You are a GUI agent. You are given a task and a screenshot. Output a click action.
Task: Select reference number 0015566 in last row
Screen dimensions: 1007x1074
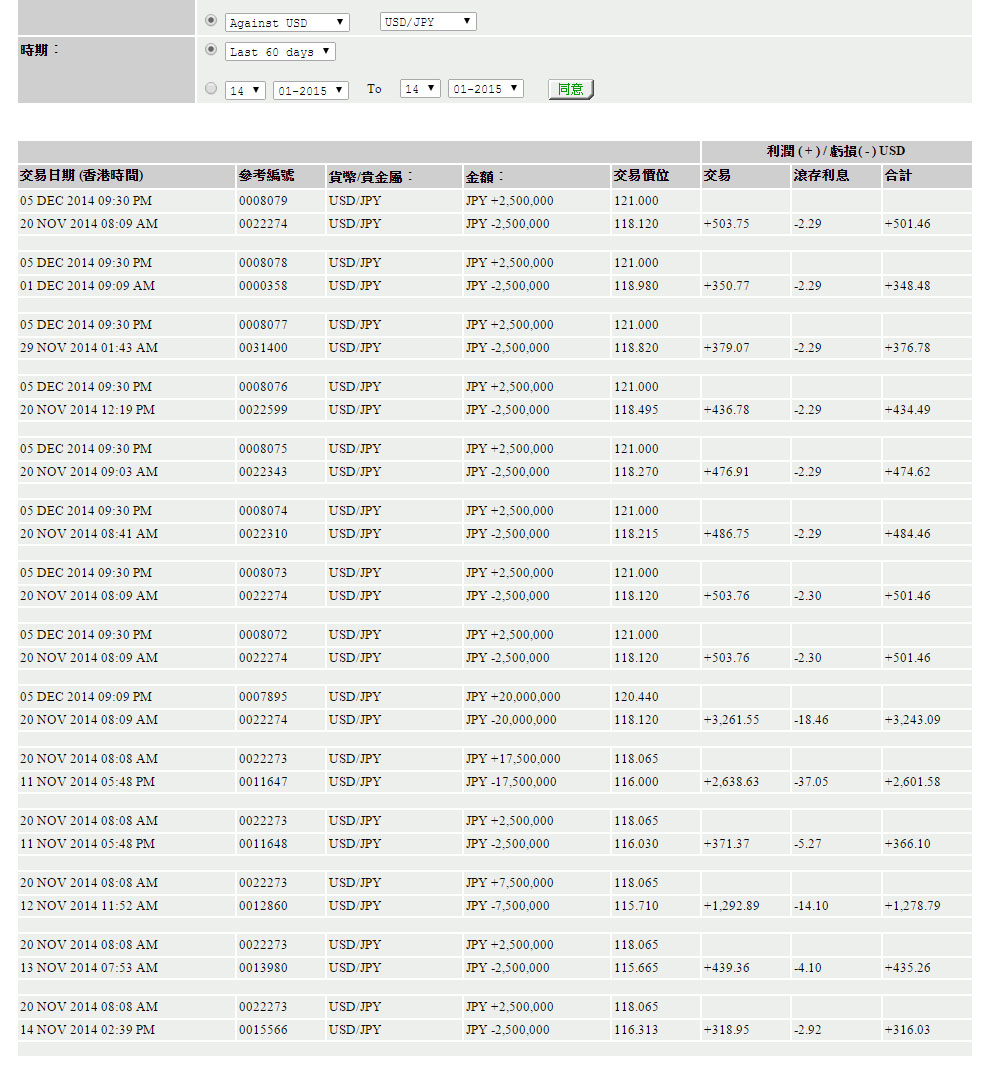263,1030
